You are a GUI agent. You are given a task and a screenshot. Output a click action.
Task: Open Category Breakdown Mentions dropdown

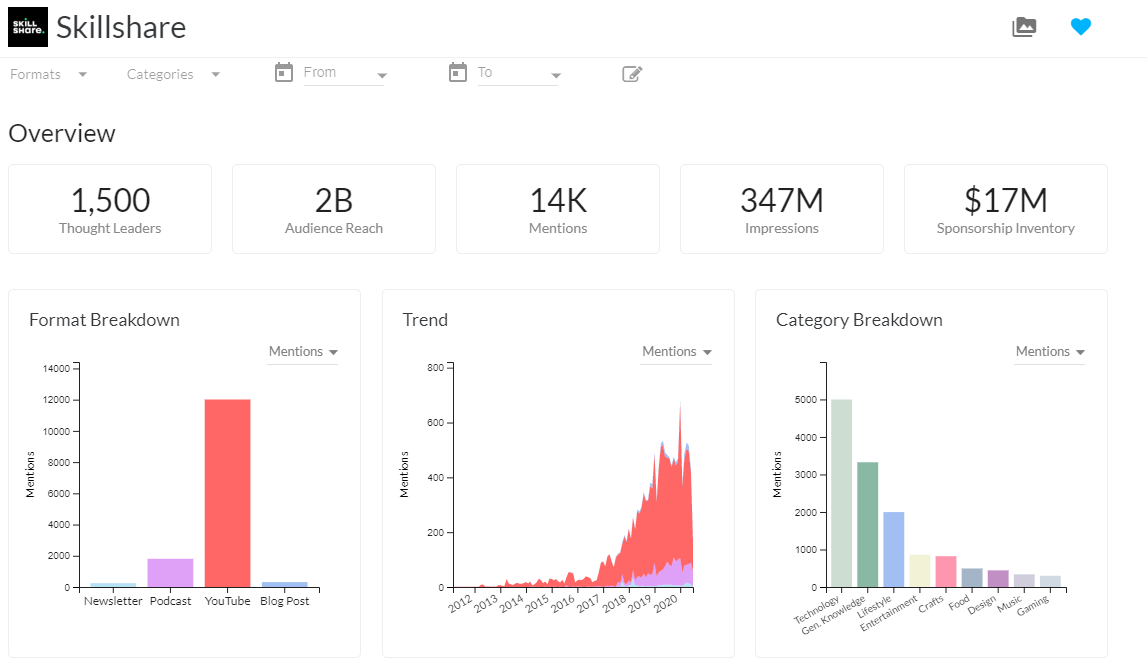[1050, 352]
